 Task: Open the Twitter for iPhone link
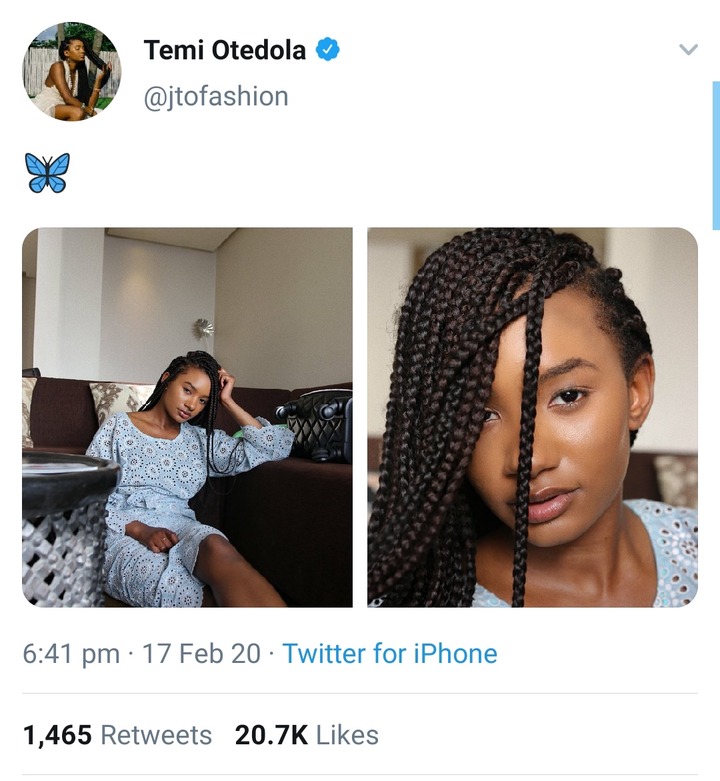390,653
